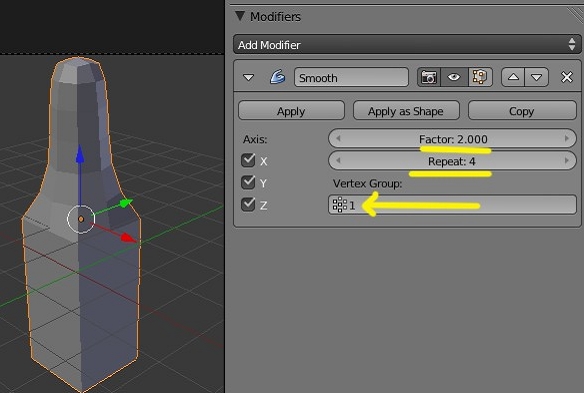Click the Vertex Group: label
This screenshot has width=584, height=393.
click(367, 183)
